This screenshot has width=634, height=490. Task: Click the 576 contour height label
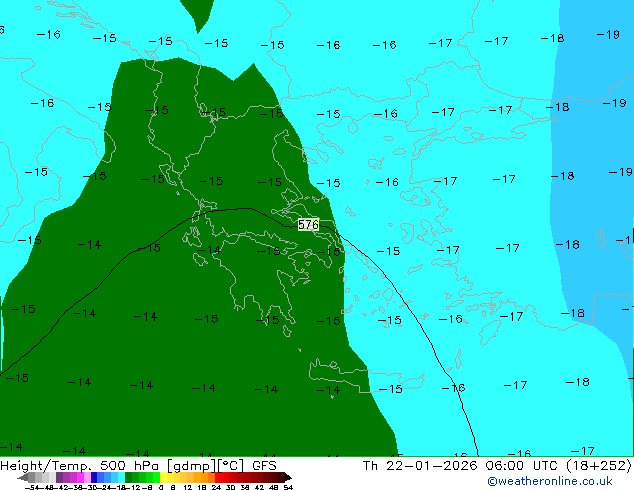[x=309, y=224]
